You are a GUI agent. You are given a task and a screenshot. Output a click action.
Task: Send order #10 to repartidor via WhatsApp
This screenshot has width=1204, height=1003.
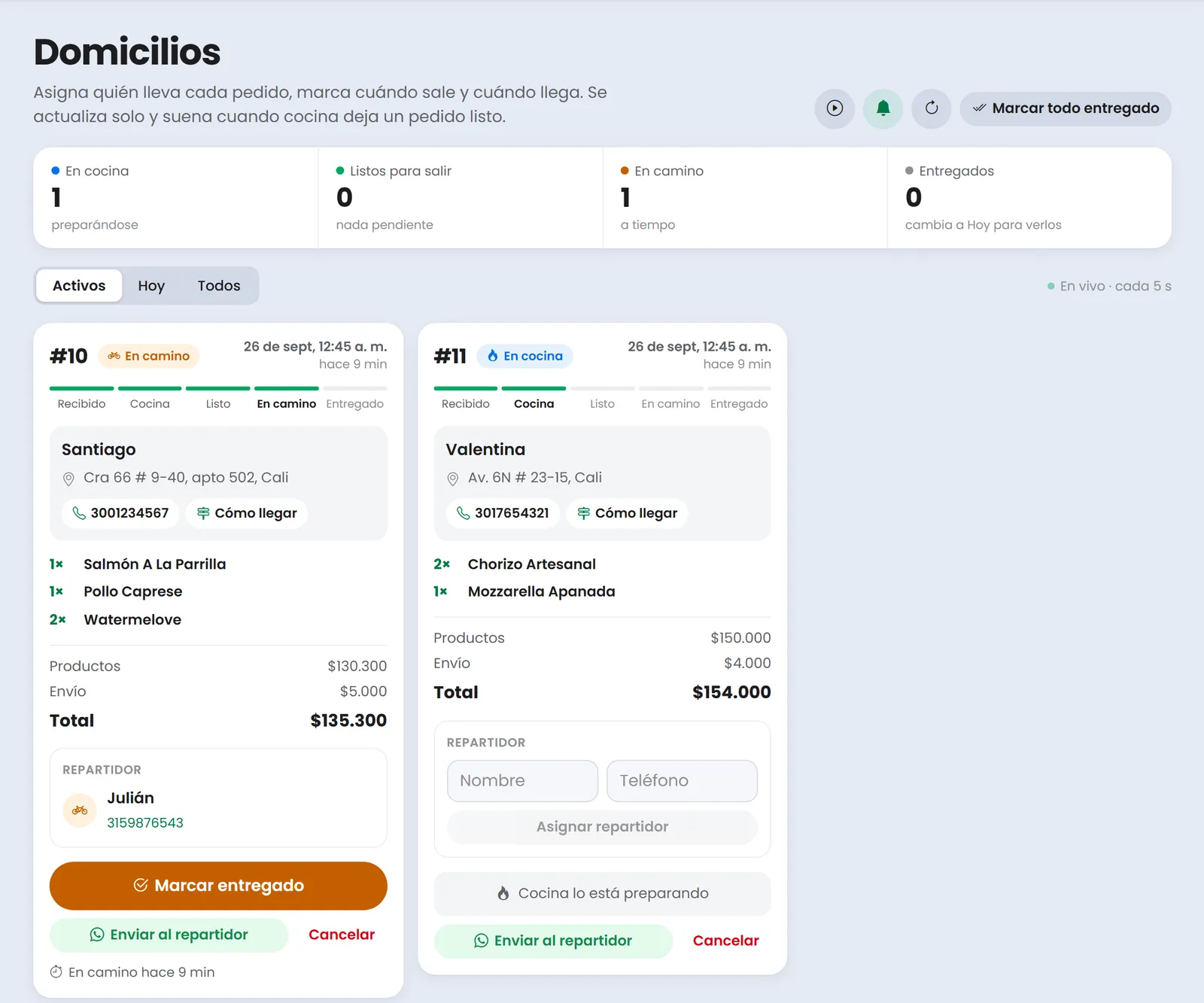tap(169, 935)
